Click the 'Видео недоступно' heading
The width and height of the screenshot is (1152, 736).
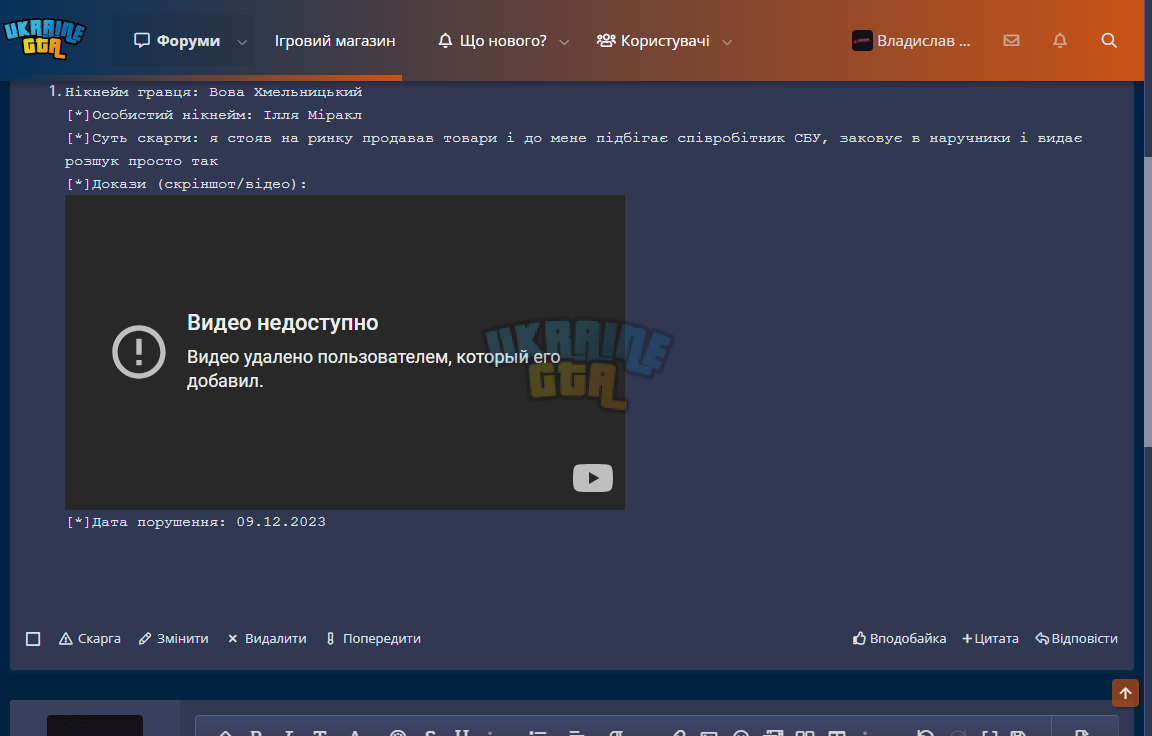pos(282,322)
